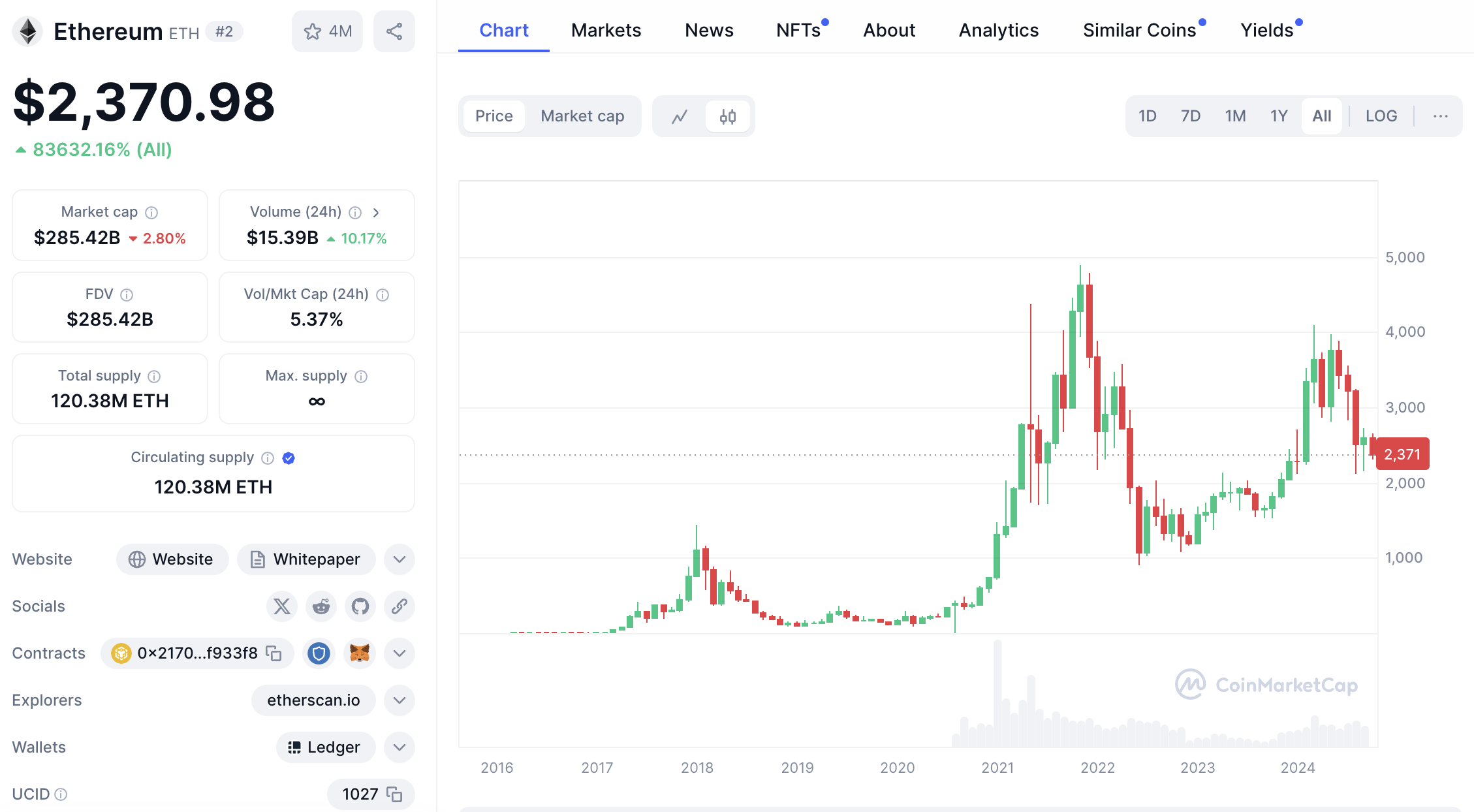1474x812 pixels.
Task: Toggle LOG scale on chart
Action: tap(1381, 116)
